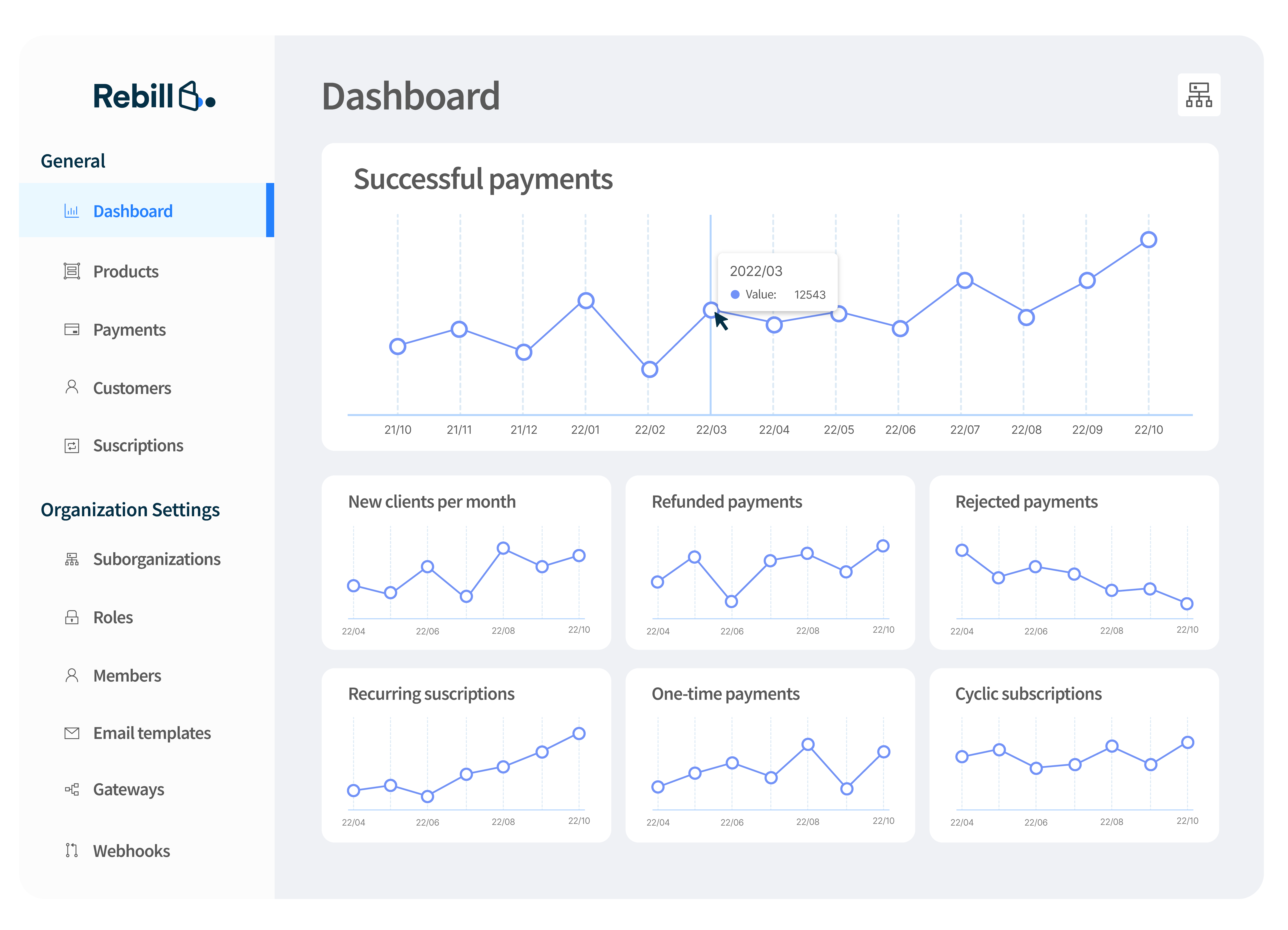1288x930 pixels.
Task: Click the Dashboard bar chart icon
Action: (x=71, y=211)
